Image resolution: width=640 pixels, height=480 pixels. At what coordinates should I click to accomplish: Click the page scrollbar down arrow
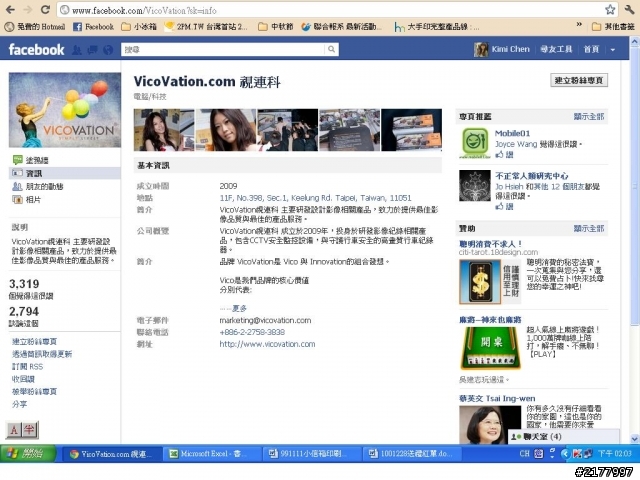(x=635, y=439)
